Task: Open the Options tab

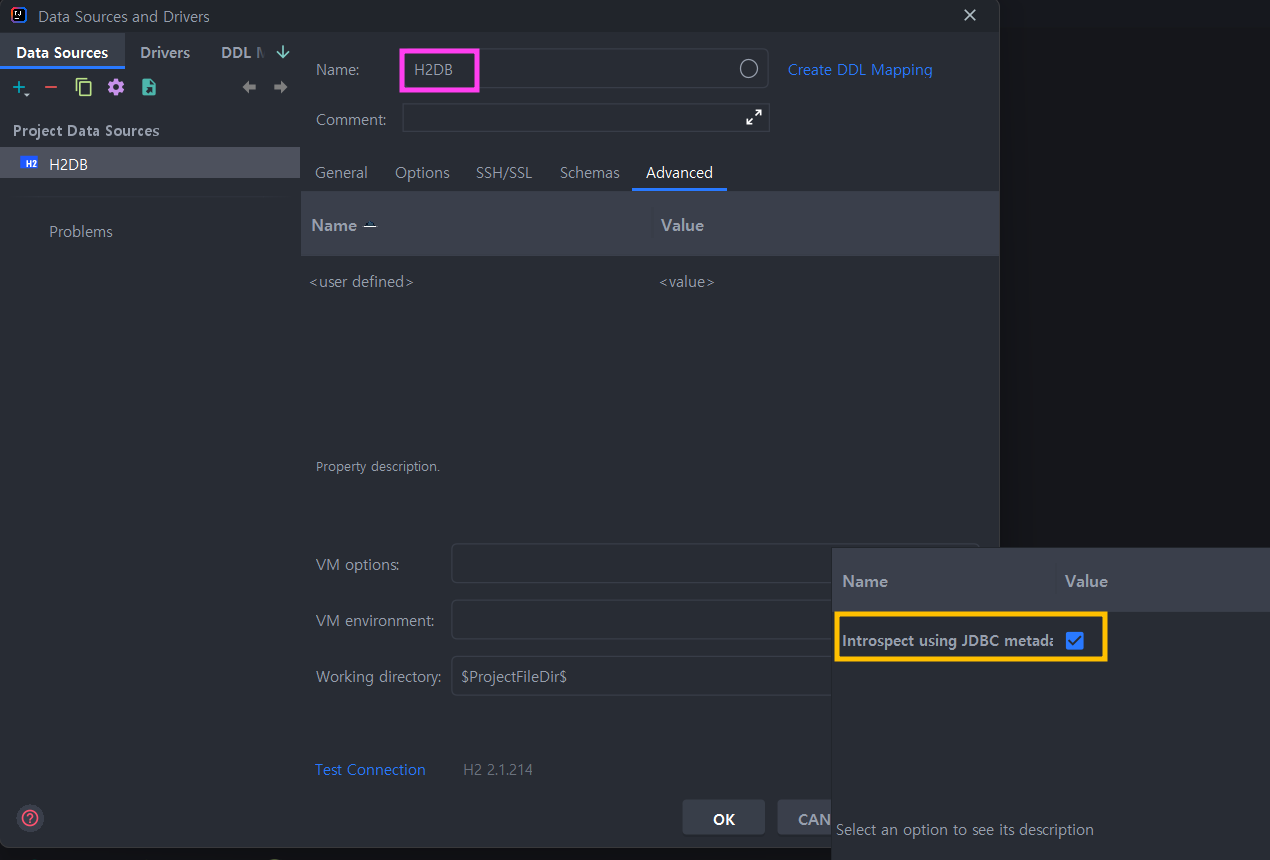Action: (x=422, y=173)
